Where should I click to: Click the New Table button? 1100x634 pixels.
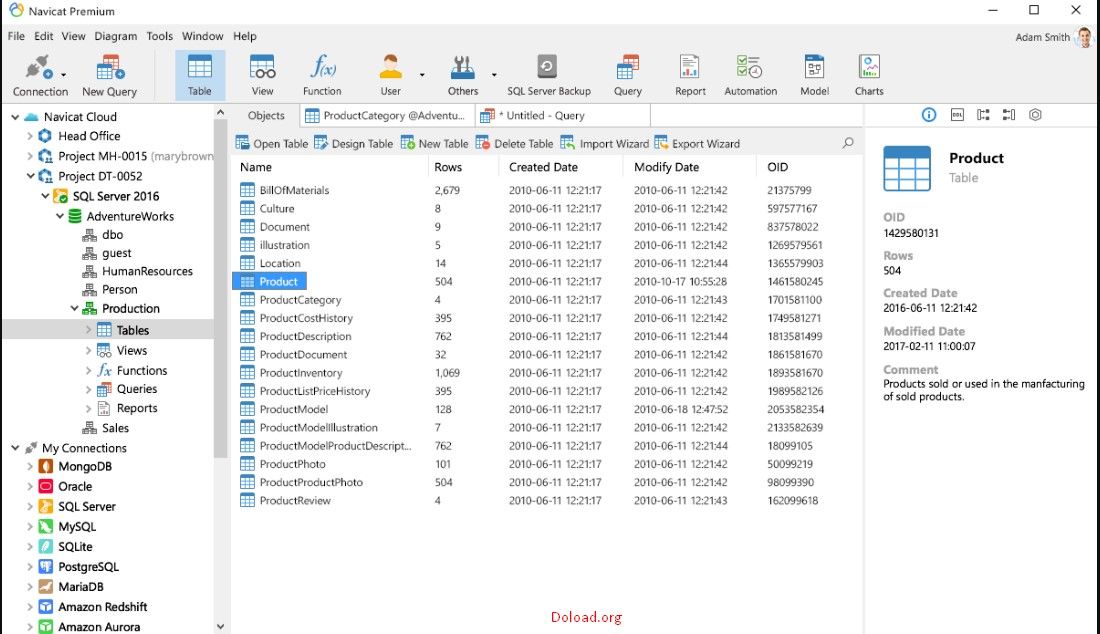(434, 143)
